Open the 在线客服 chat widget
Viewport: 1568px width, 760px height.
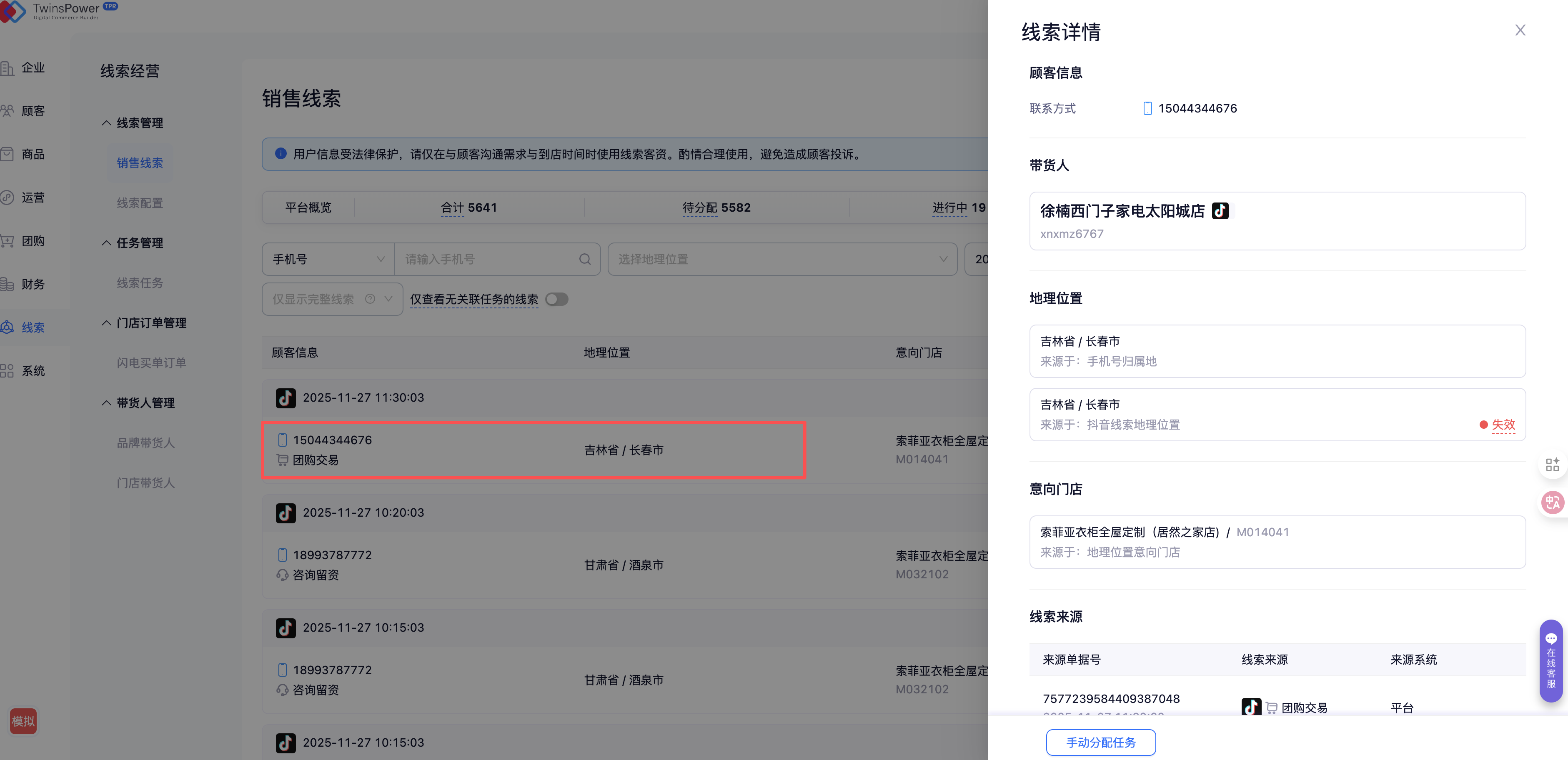point(1550,661)
